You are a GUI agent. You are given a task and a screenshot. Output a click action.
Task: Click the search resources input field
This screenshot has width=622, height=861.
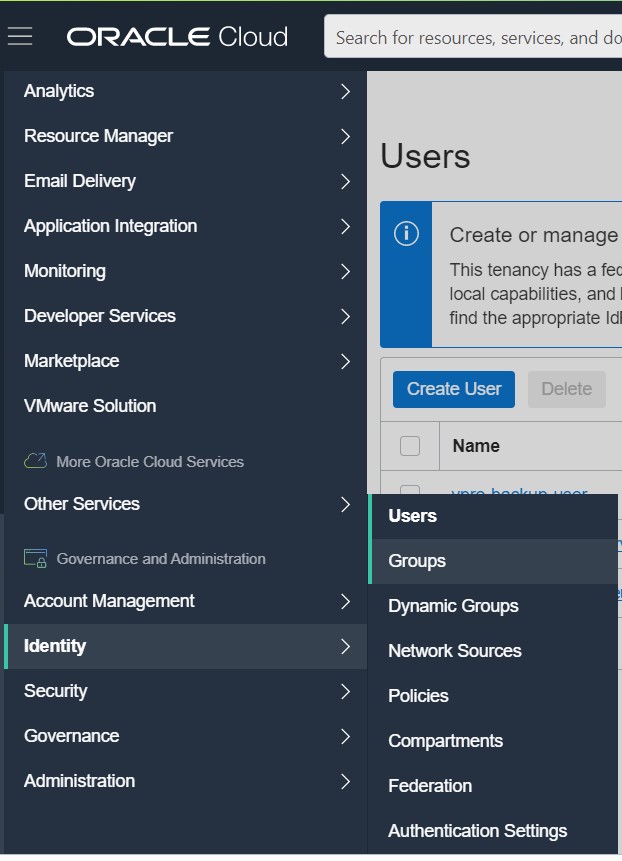pos(475,37)
